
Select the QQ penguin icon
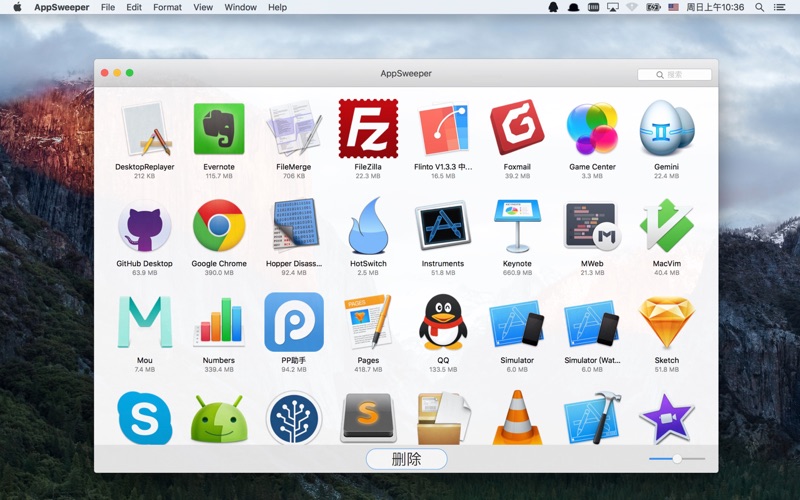[443, 322]
